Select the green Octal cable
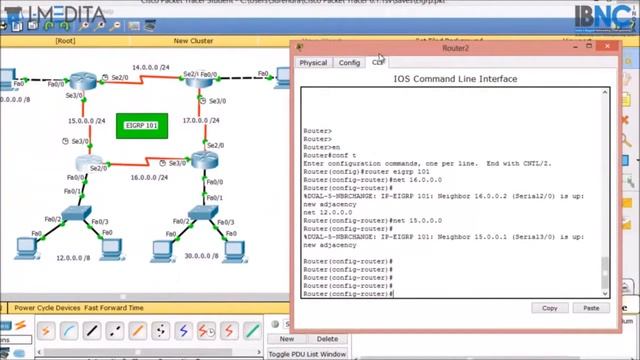Screen dimensions: 640x360 pyautogui.click(x=252, y=331)
